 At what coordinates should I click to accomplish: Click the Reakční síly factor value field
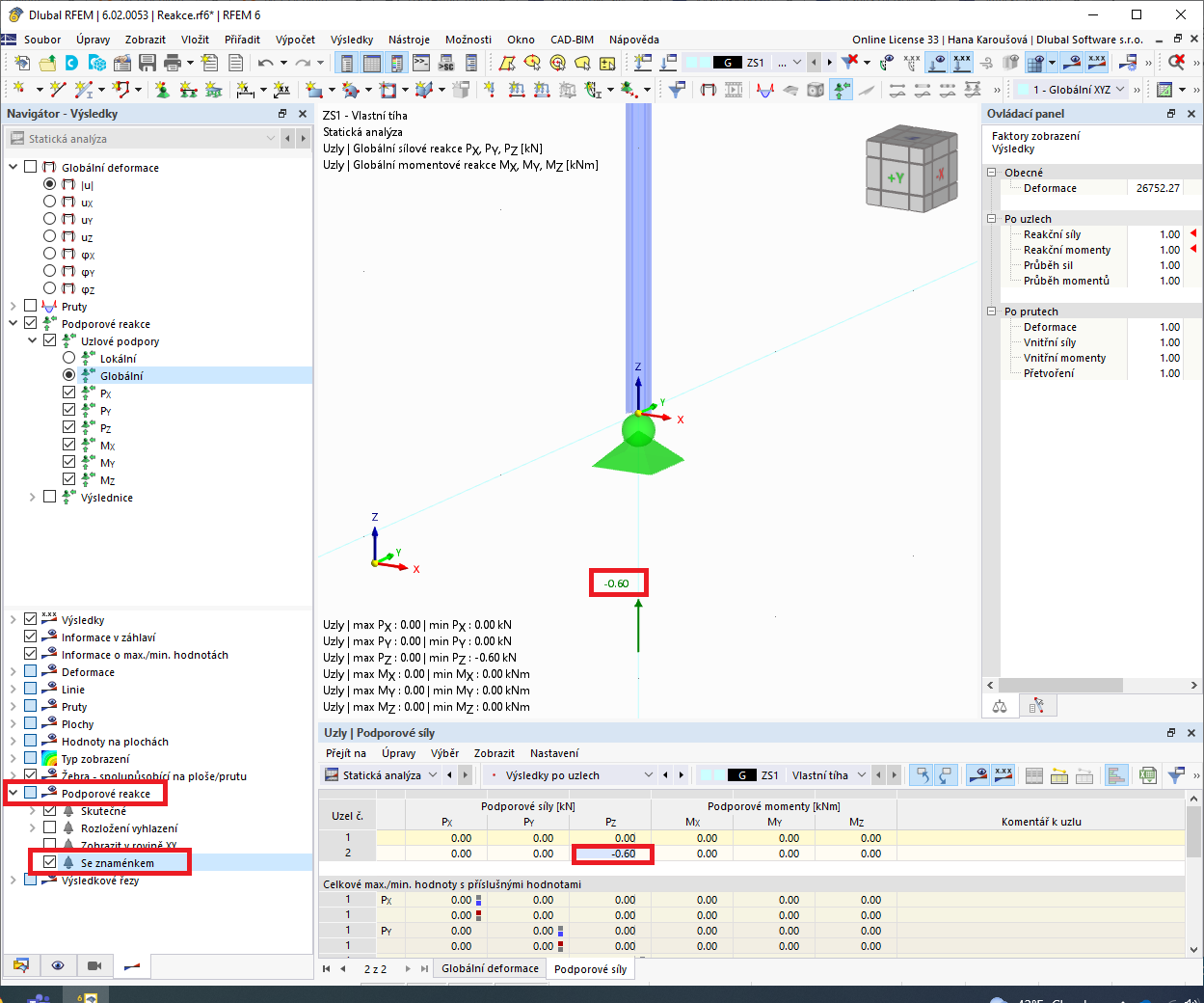tap(1155, 234)
